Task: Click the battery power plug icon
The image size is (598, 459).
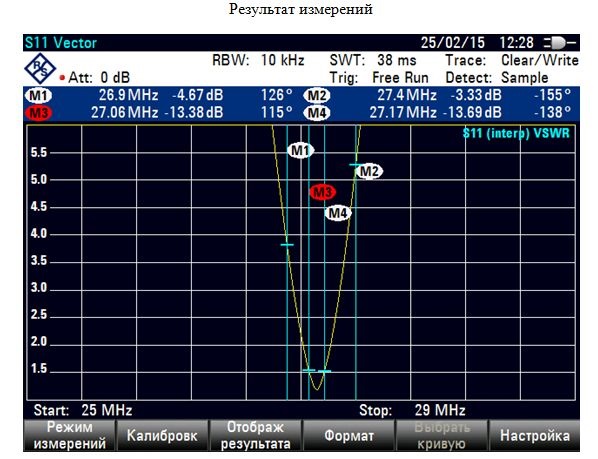Action: (x=560, y=43)
